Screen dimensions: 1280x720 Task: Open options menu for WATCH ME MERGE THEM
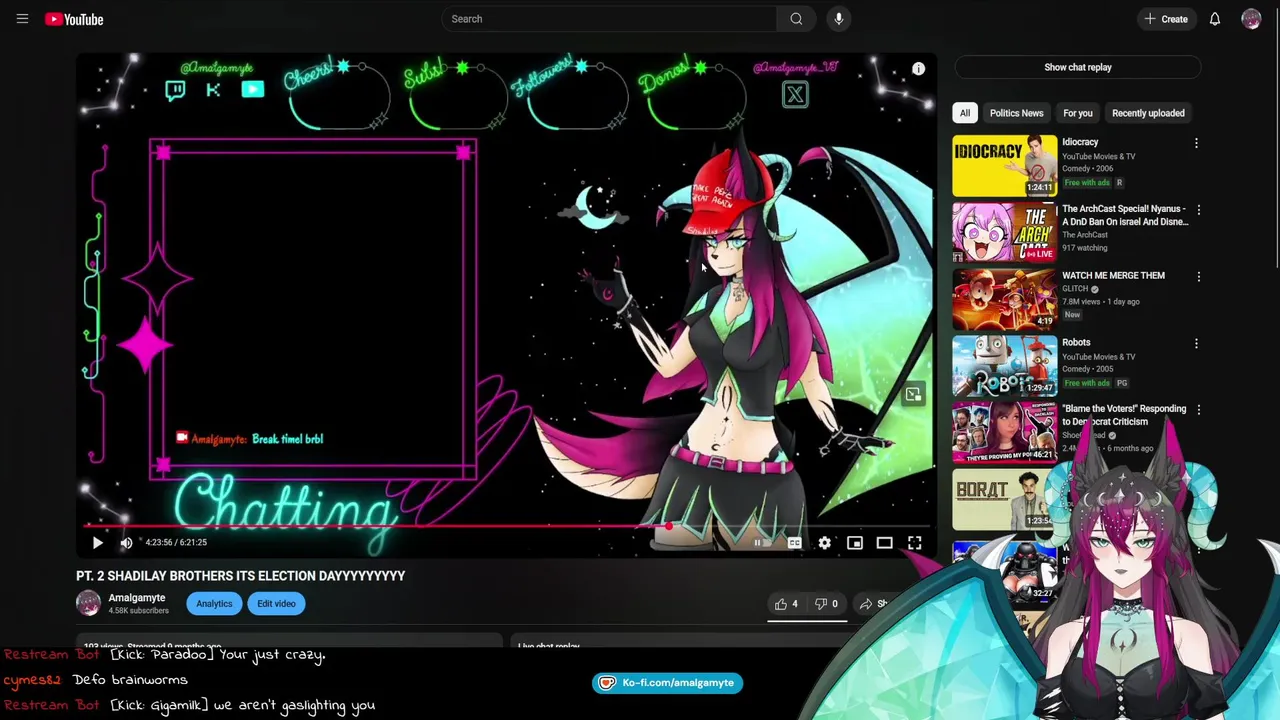[1198, 276]
